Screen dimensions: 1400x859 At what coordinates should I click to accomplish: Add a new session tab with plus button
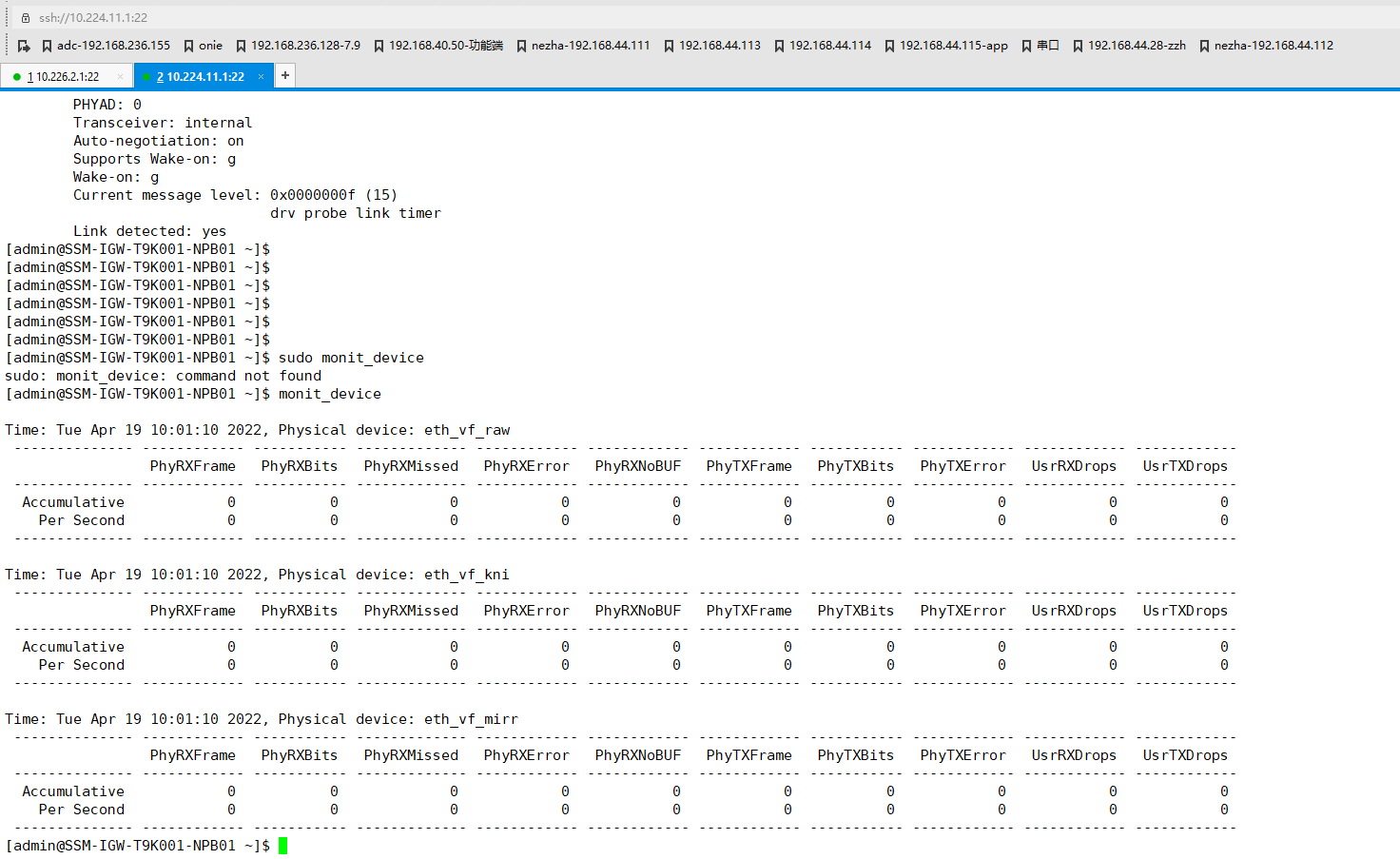tap(284, 75)
